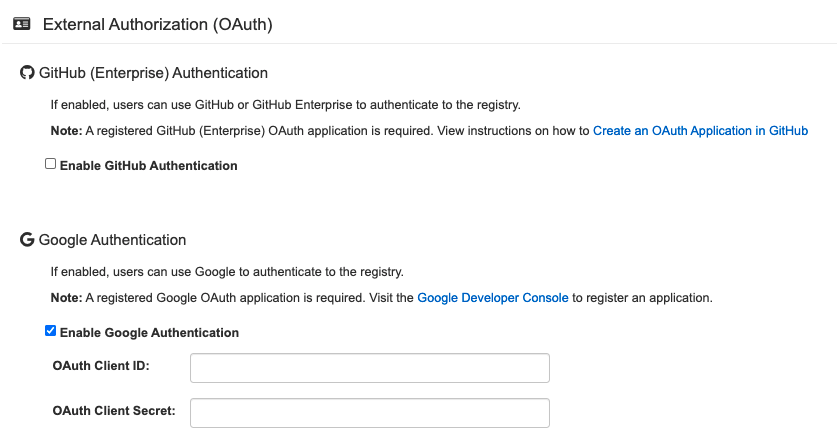Screen dimensions: 837x448
Task: Open Create an OAuth Application in GitHub link
Action: [700, 131]
